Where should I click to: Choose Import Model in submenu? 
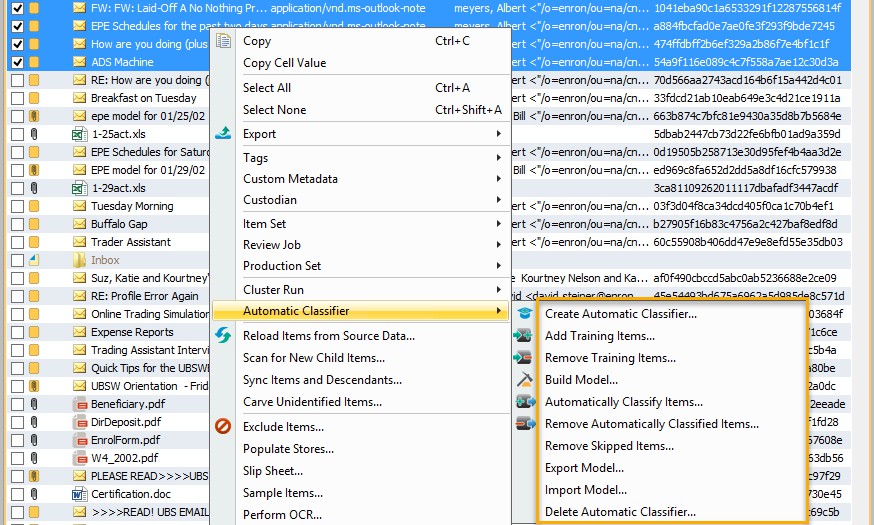point(586,490)
